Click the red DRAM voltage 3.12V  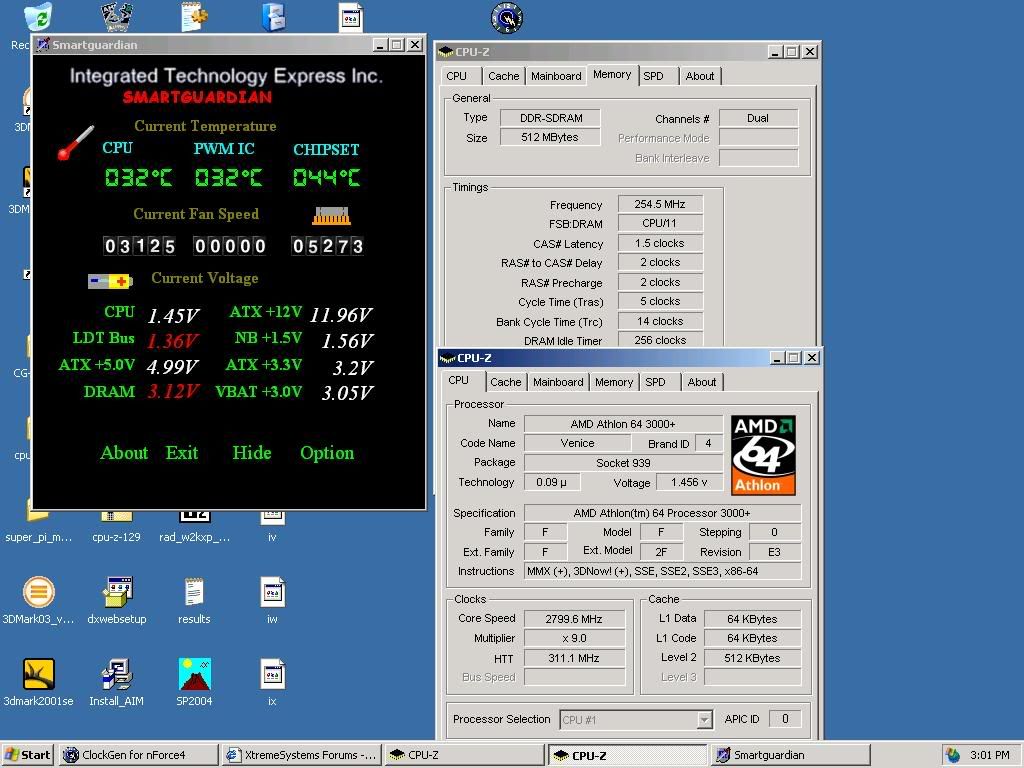pos(173,391)
